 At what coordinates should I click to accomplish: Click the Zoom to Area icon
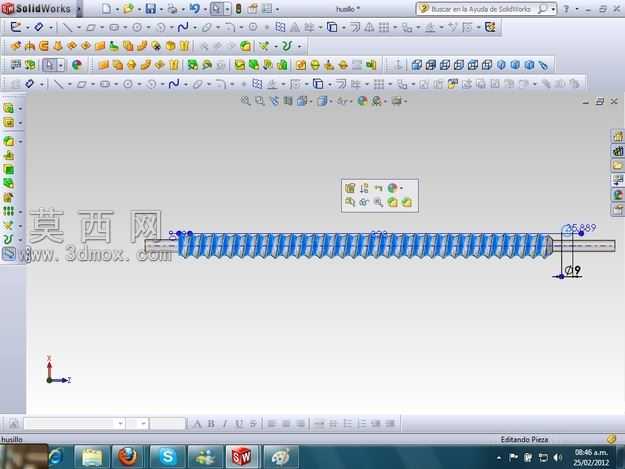point(259,101)
